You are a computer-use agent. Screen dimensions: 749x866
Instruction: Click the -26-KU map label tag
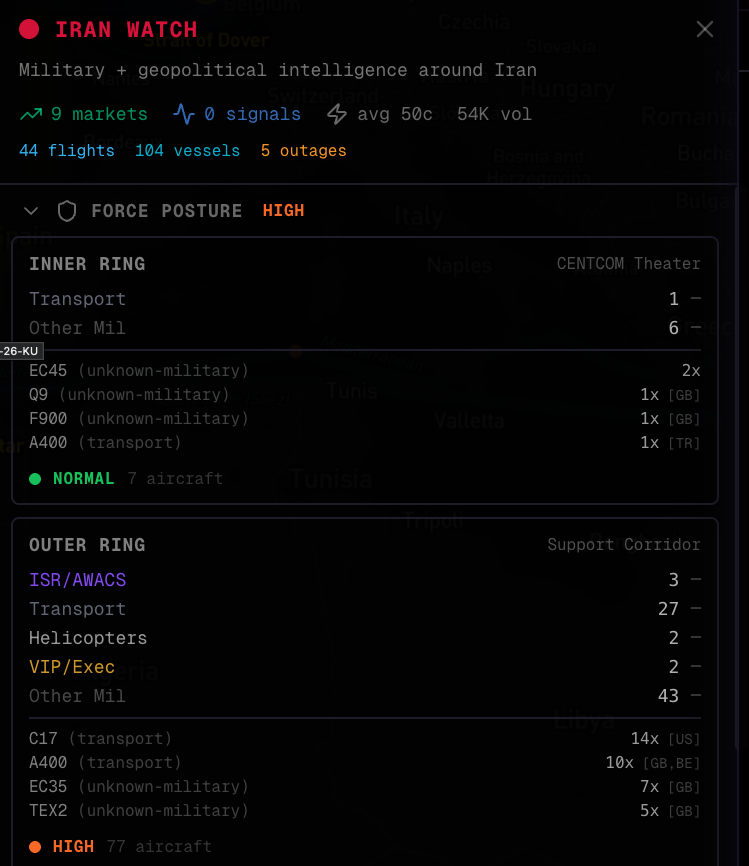point(21,351)
